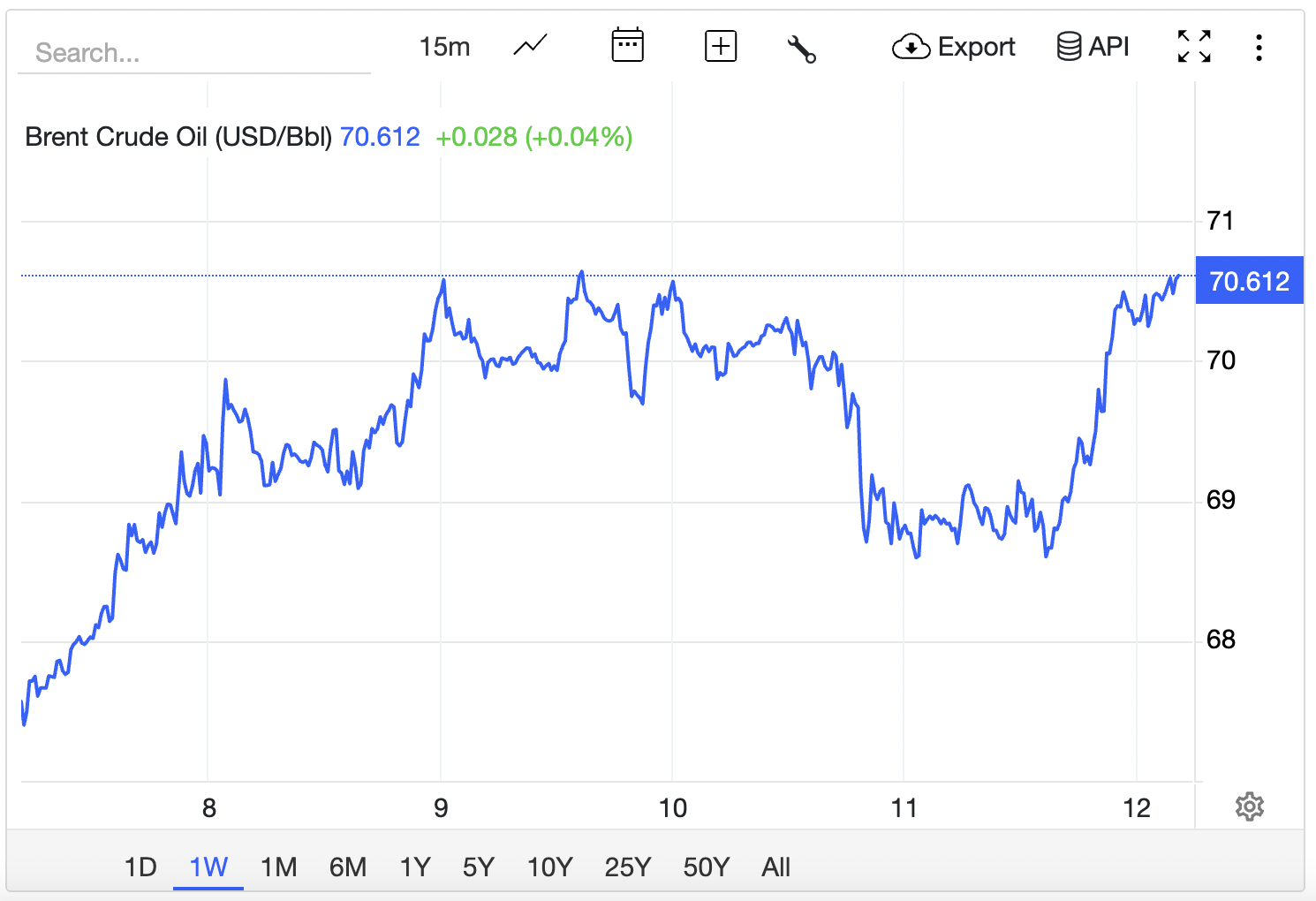Screen dimensions: 1316x901
Task: Open the calendar date range picker
Action: [628, 46]
